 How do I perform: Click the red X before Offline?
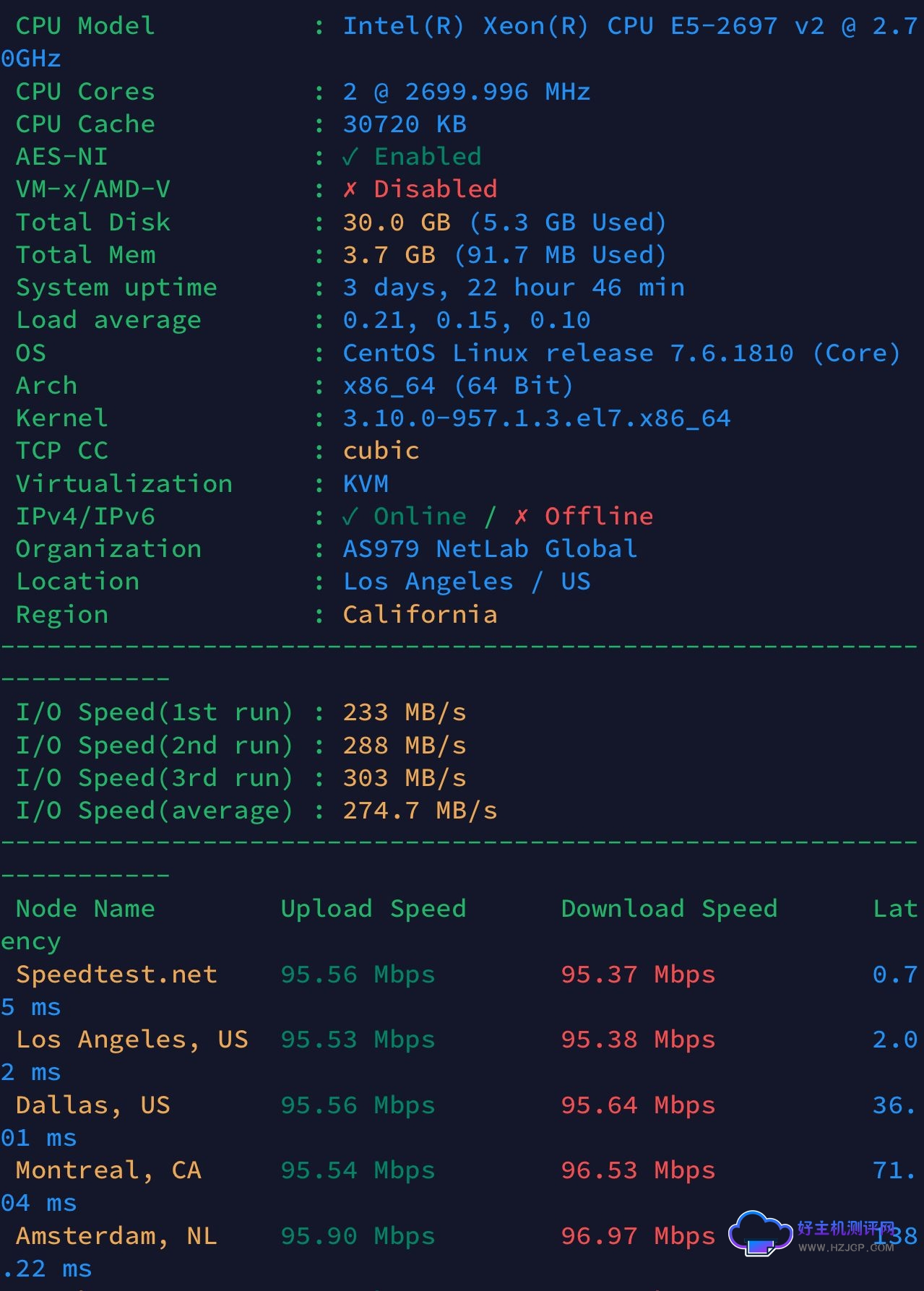521,517
